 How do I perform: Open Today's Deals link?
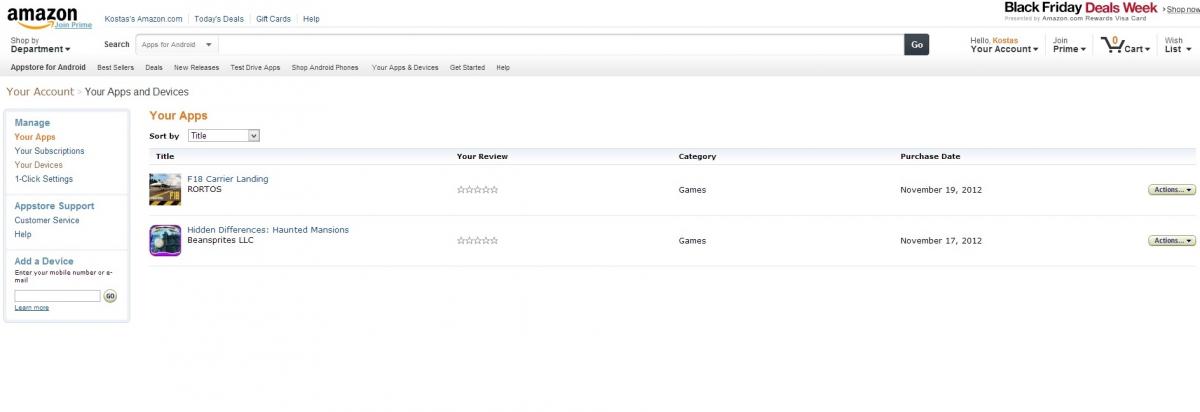coord(218,19)
